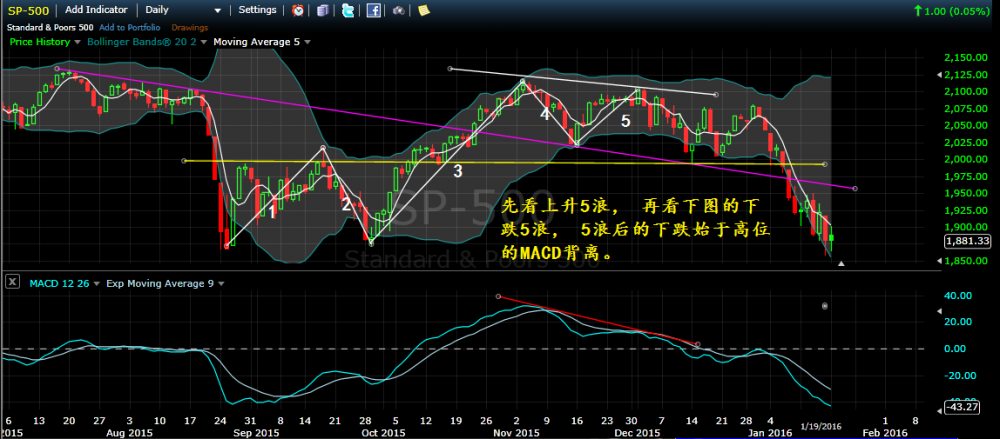The height and width of the screenshot is (439, 1000).
Task: Share chart via Twitter icon
Action: [x=347, y=10]
